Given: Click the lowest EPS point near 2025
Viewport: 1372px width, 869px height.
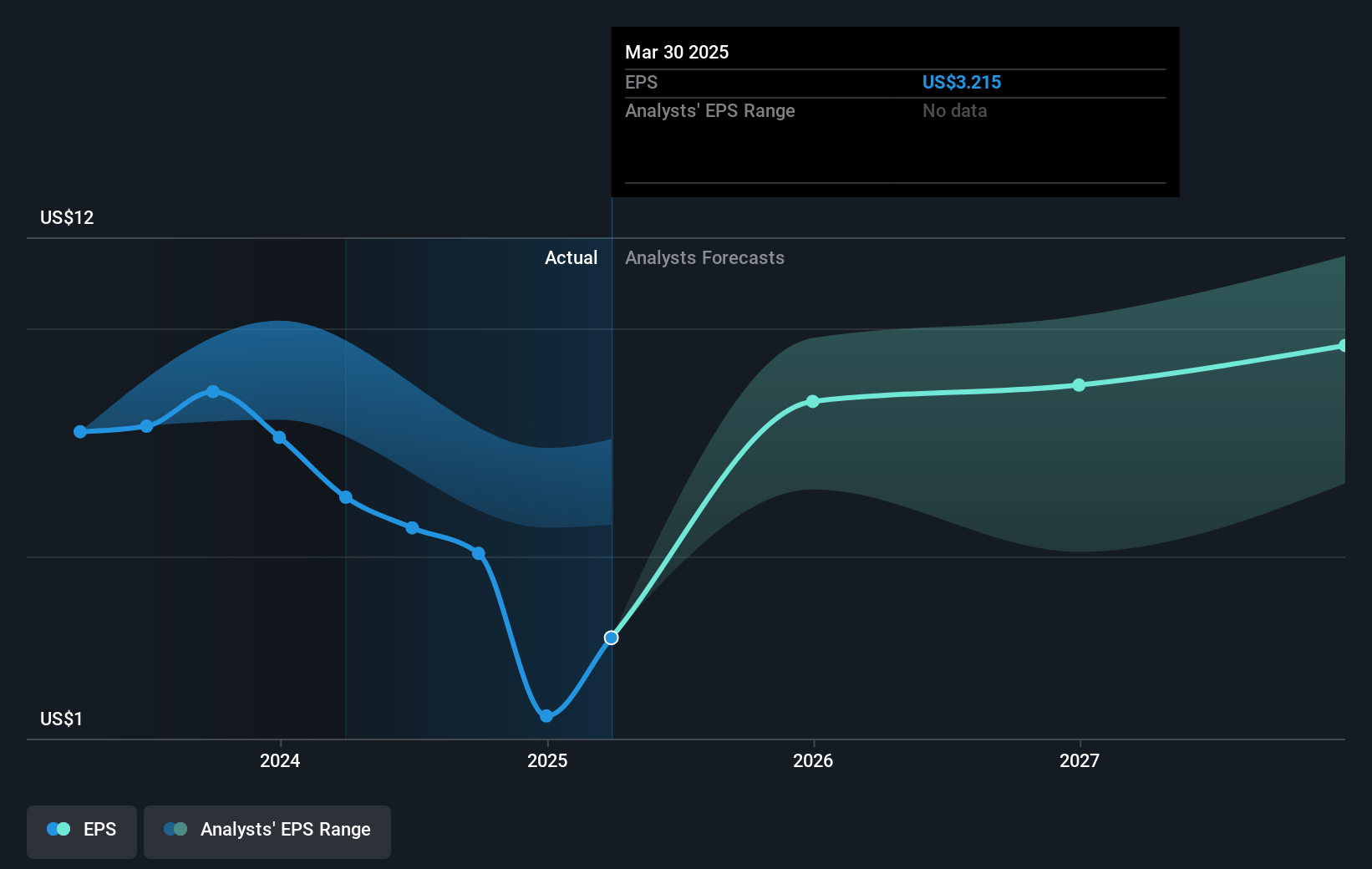Looking at the screenshot, I should 546,716.
